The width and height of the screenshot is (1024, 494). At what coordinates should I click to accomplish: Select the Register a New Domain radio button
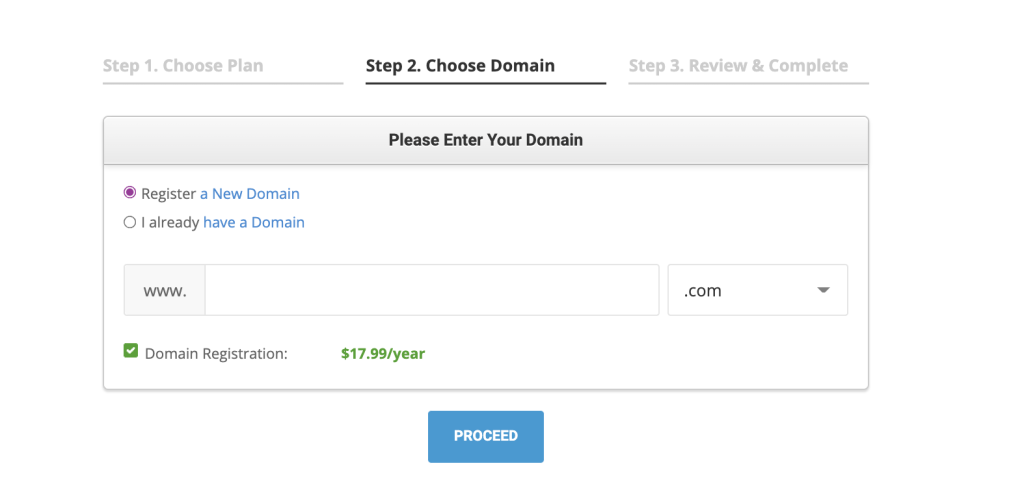coord(130,193)
